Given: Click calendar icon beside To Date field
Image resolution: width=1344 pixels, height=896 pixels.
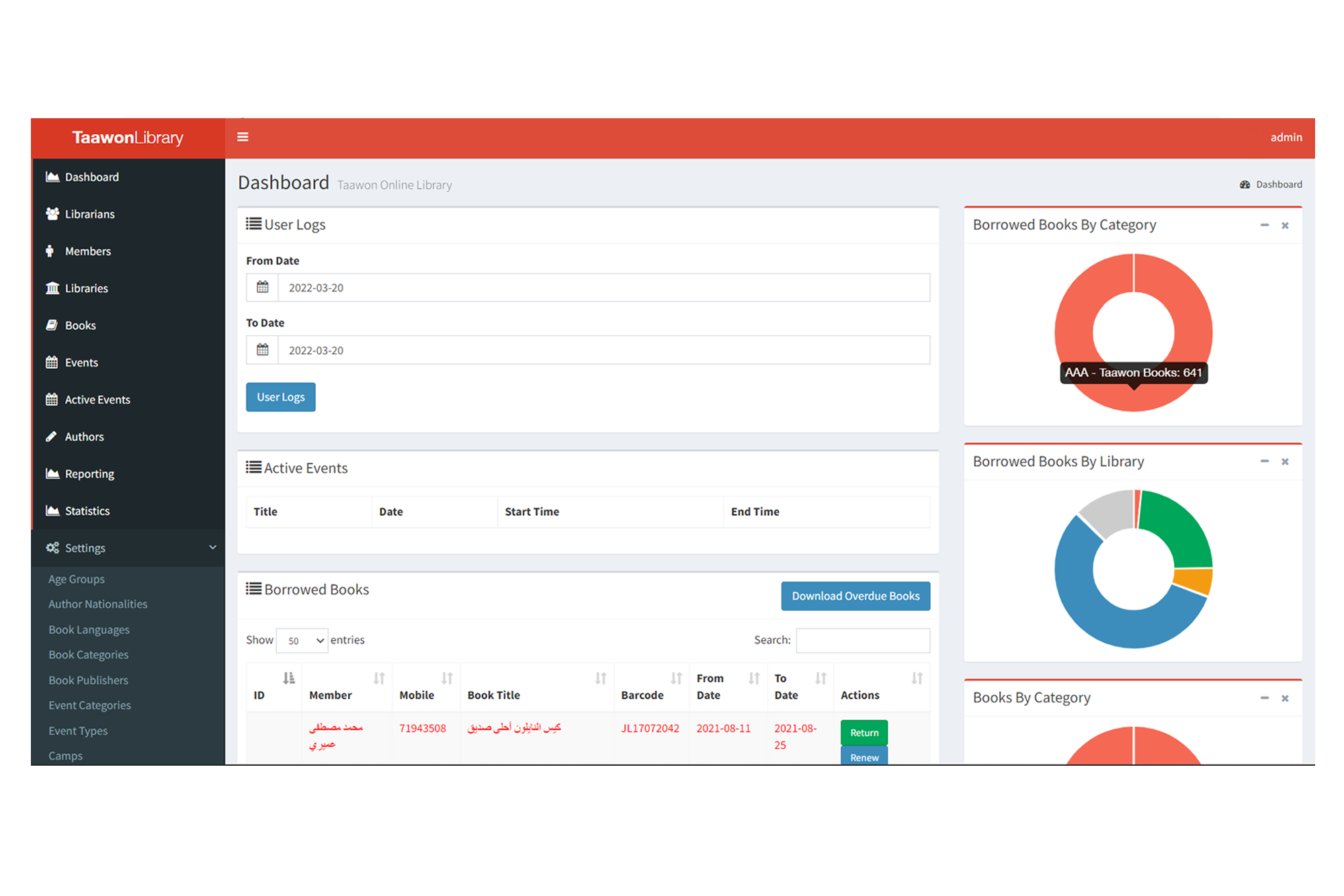Looking at the screenshot, I should click(x=262, y=350).
